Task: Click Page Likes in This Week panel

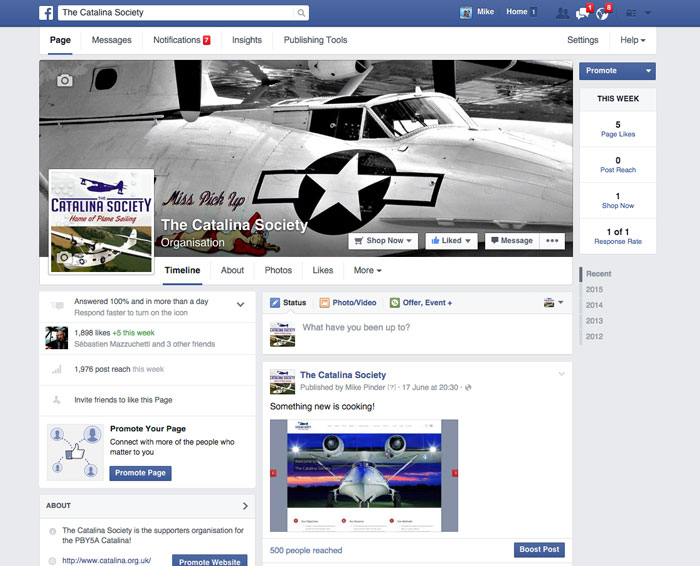Action: coord(618,134)
